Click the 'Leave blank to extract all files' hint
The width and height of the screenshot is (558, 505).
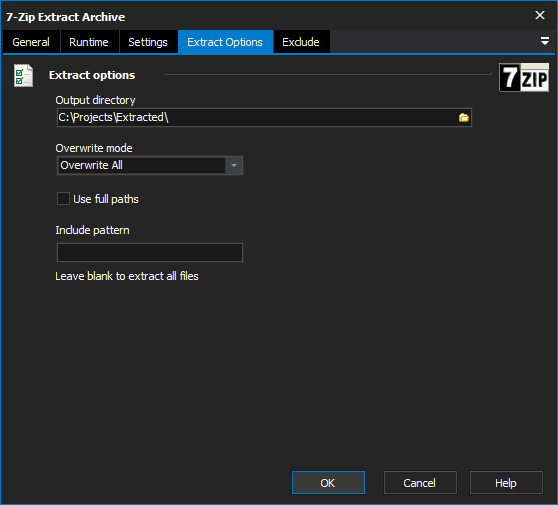pyautogui.click(x=127, y=276)
